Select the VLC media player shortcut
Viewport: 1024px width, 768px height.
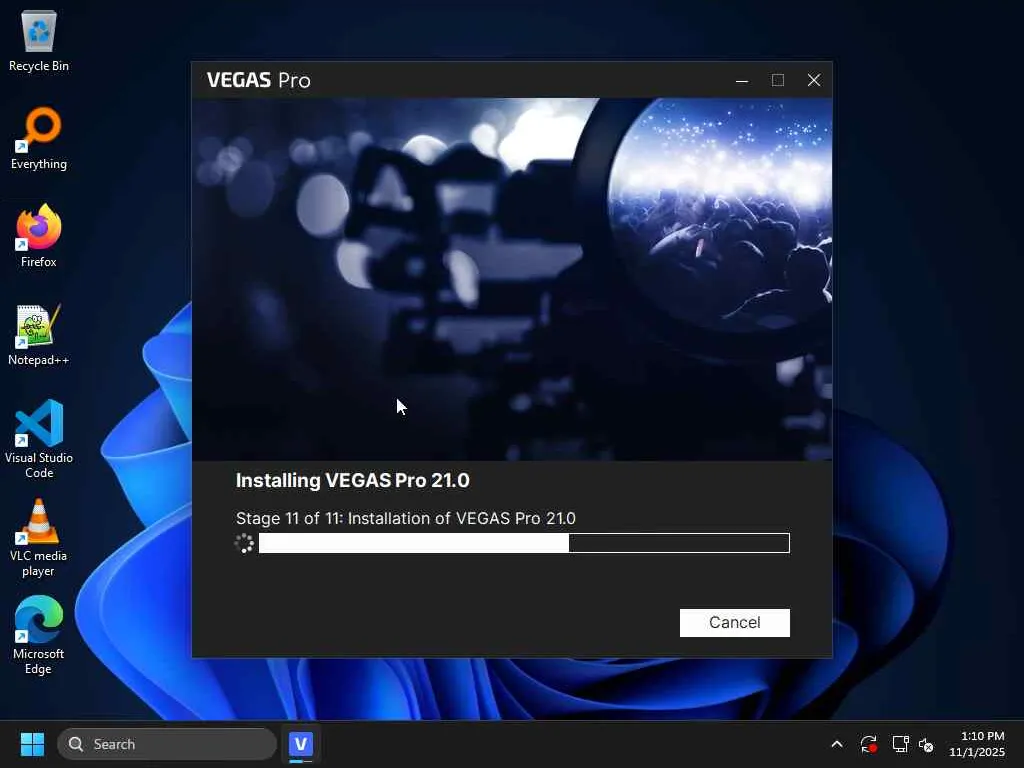click(39, 537)
